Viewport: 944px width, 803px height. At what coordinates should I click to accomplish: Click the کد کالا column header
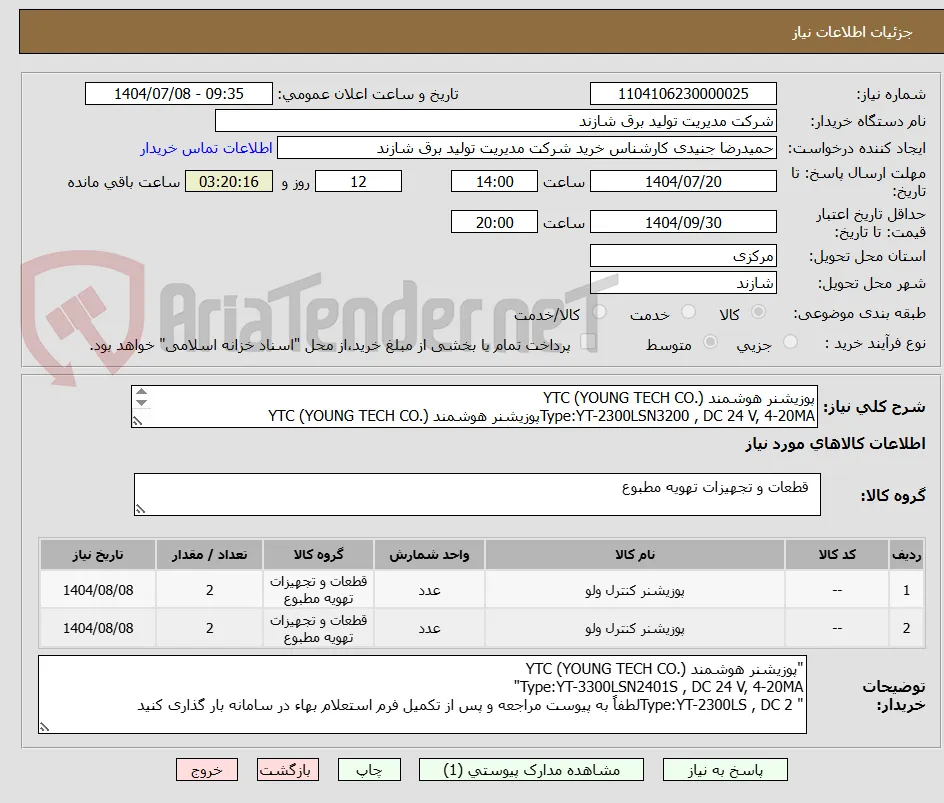pos(837,554)
